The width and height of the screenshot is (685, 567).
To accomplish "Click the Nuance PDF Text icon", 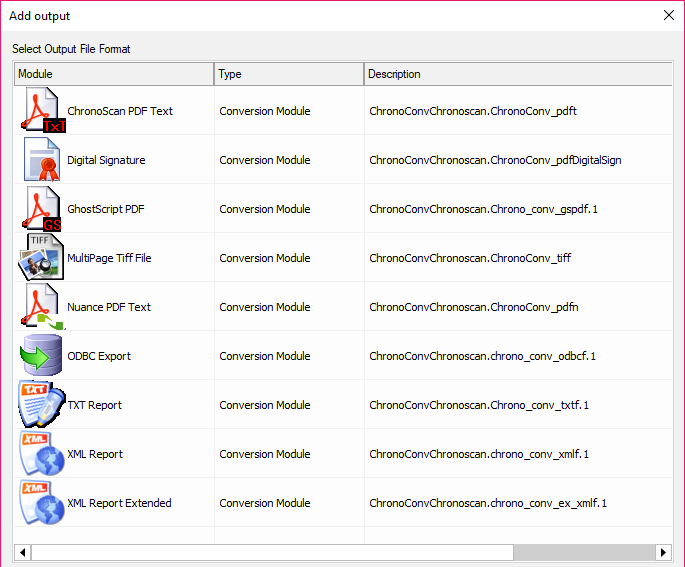I will point(42,306).
